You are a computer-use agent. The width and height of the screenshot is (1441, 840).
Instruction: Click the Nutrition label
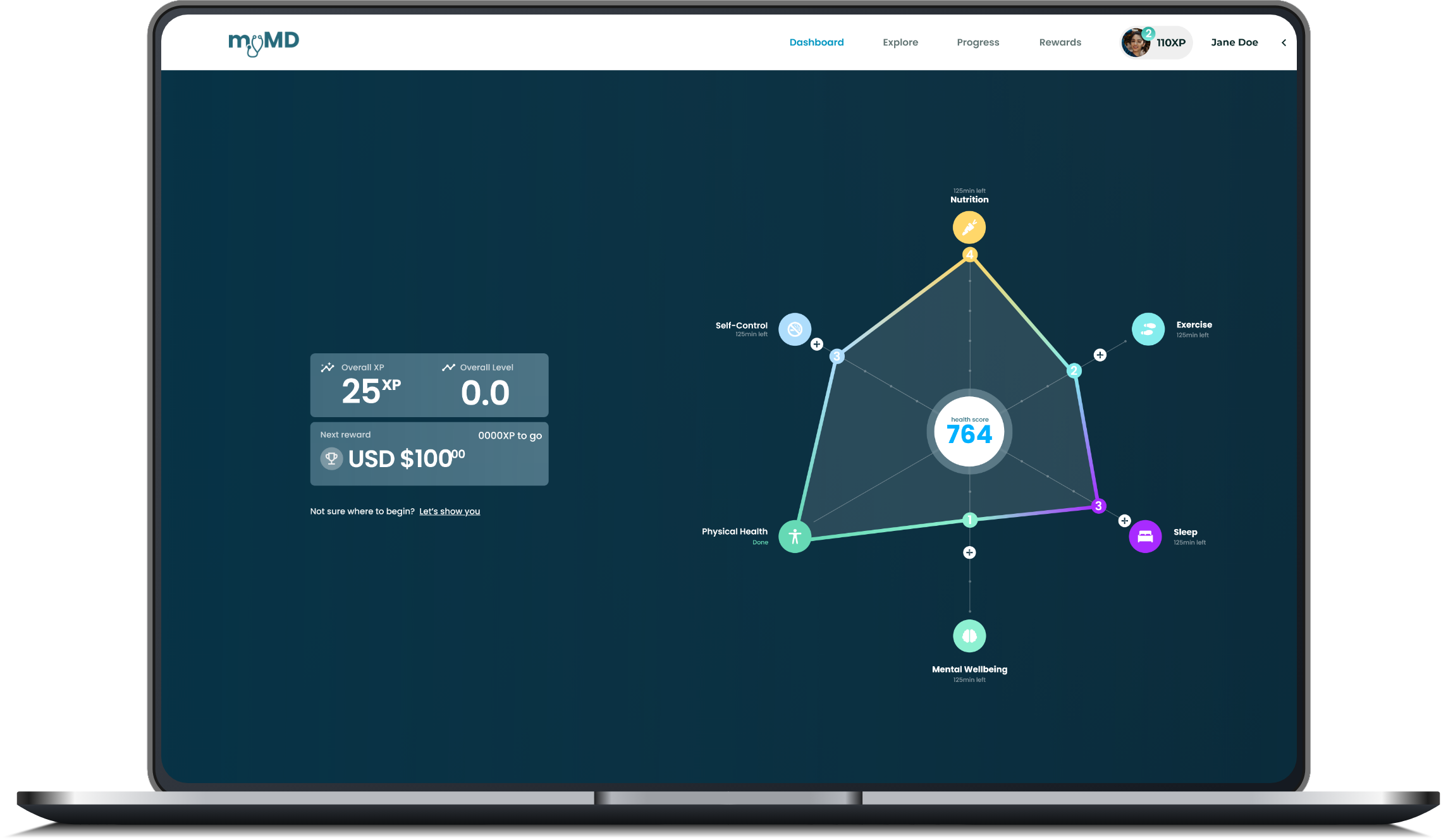pyautogui.click(x=969, y=200)
